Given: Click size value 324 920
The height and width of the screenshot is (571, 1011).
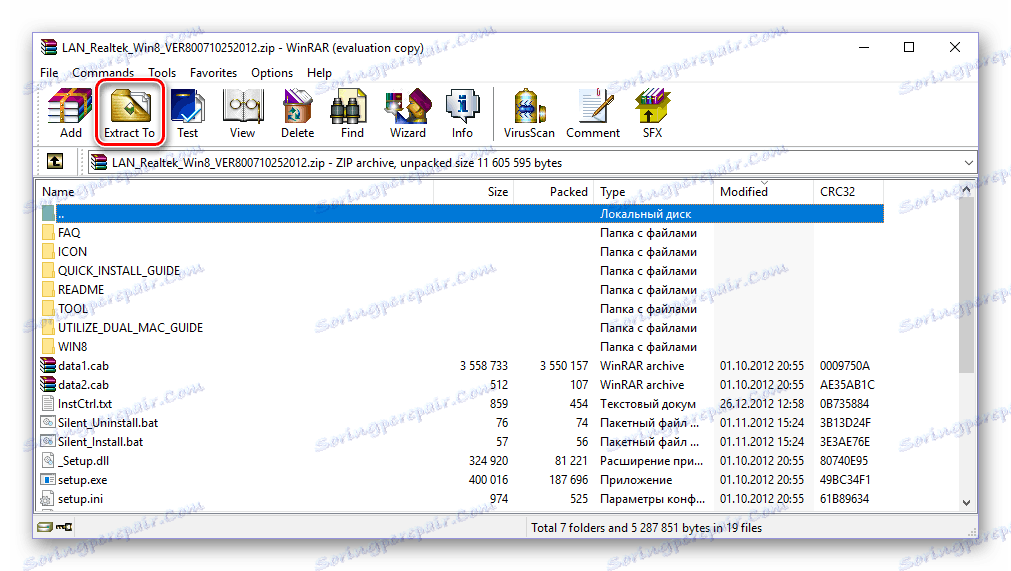Looking at the screenshot, I should pyautogui.click(x=488, y=461).
